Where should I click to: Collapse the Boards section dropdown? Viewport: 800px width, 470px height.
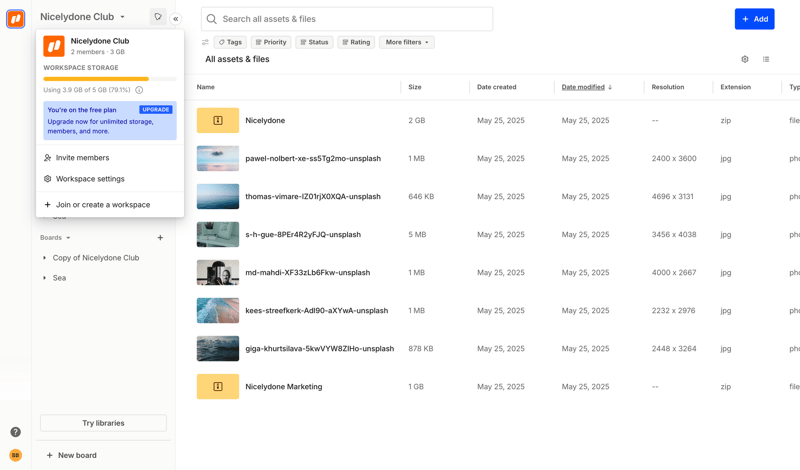[x=55, y=238]
